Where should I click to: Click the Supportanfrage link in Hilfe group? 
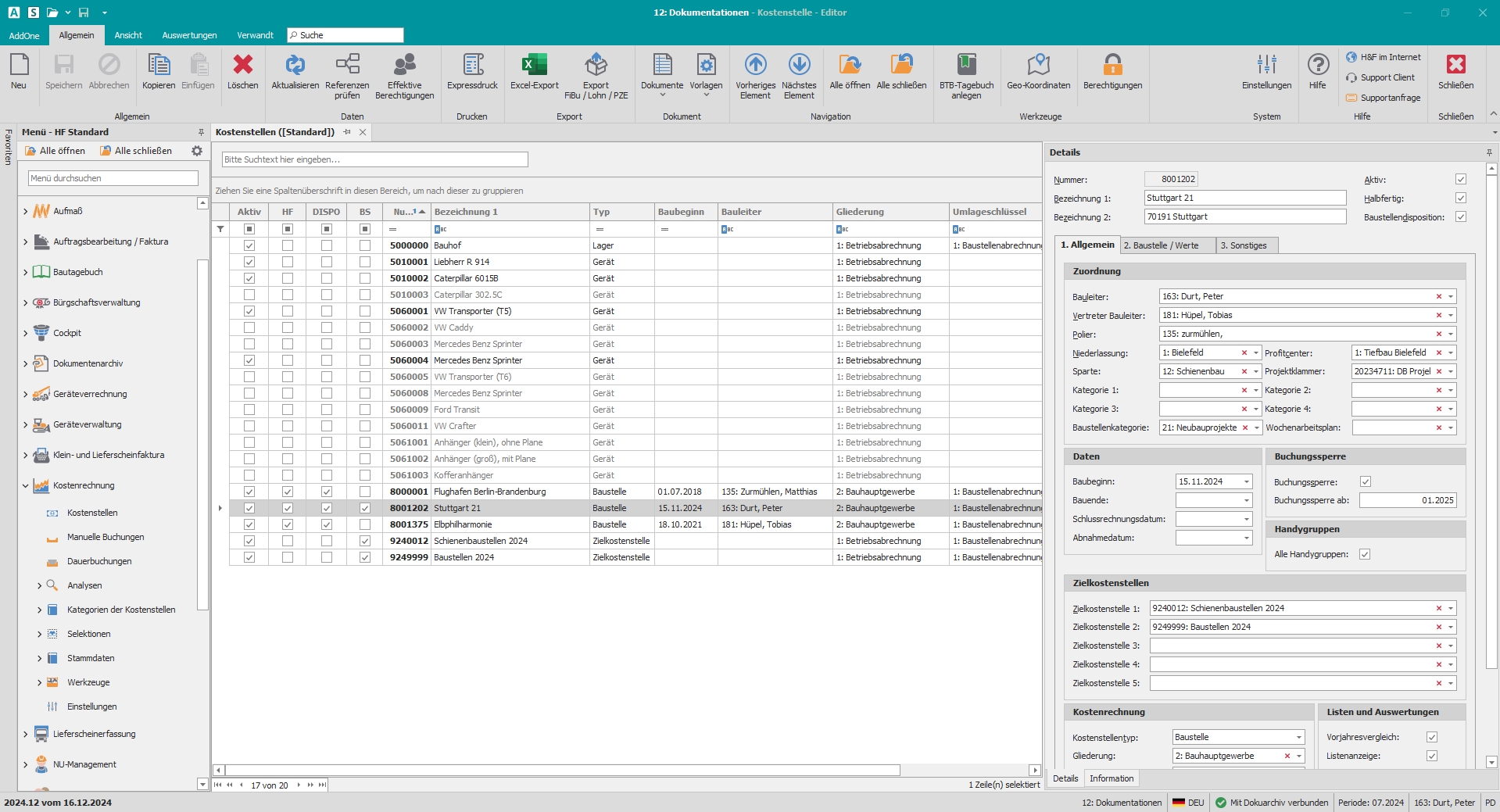1390,98
